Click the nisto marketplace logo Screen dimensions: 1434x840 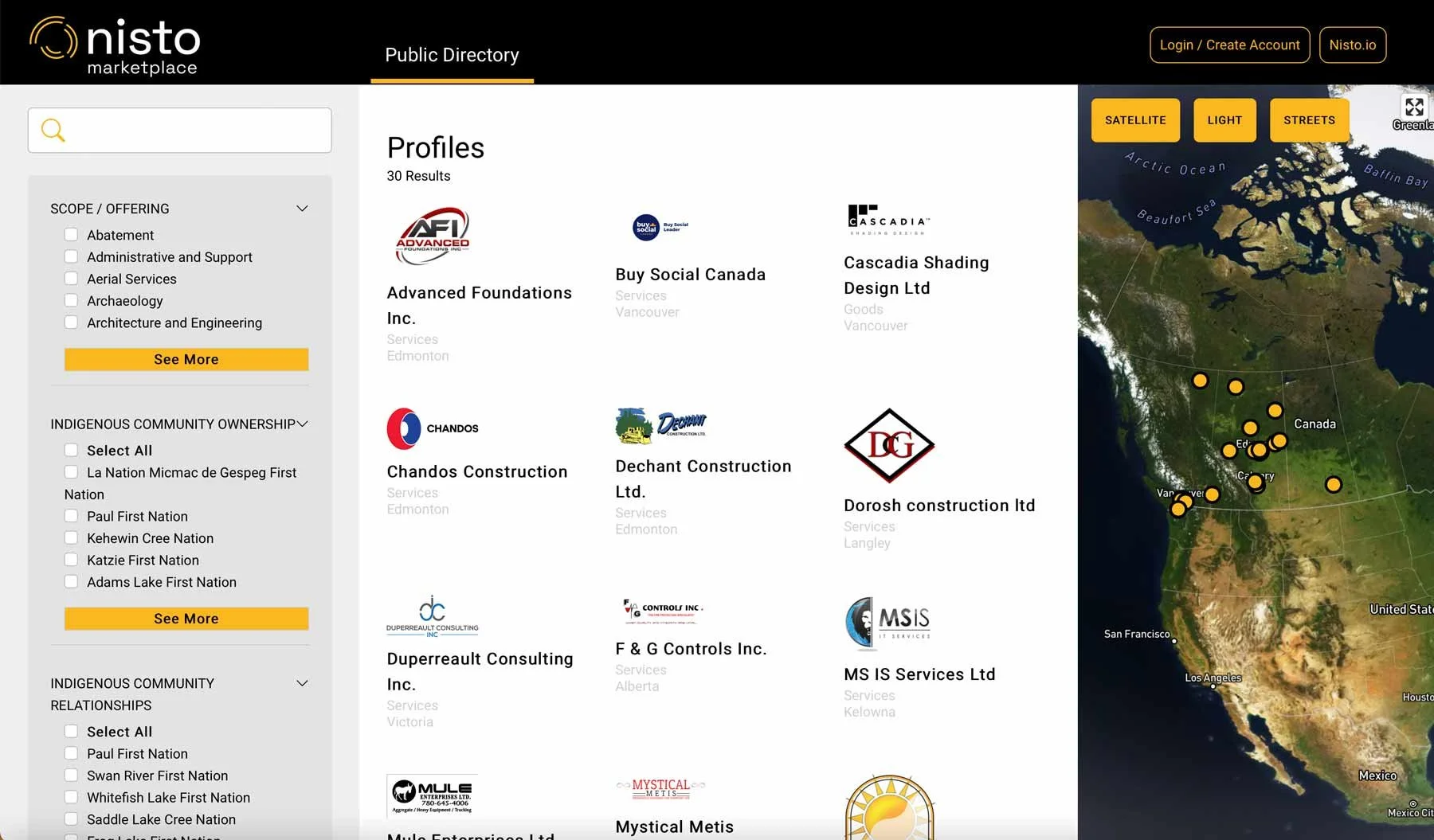pos(115,46)
